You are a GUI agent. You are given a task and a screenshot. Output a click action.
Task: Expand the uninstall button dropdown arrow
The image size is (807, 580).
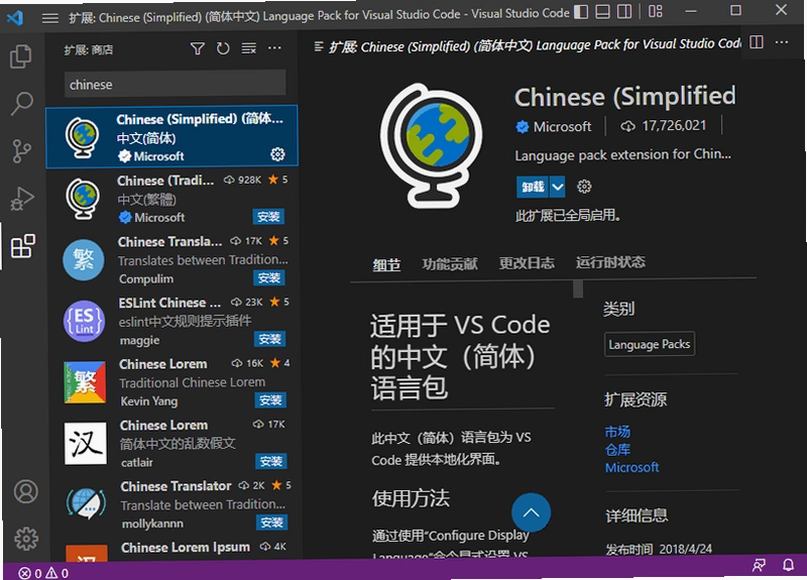click(x=557, y=186)
